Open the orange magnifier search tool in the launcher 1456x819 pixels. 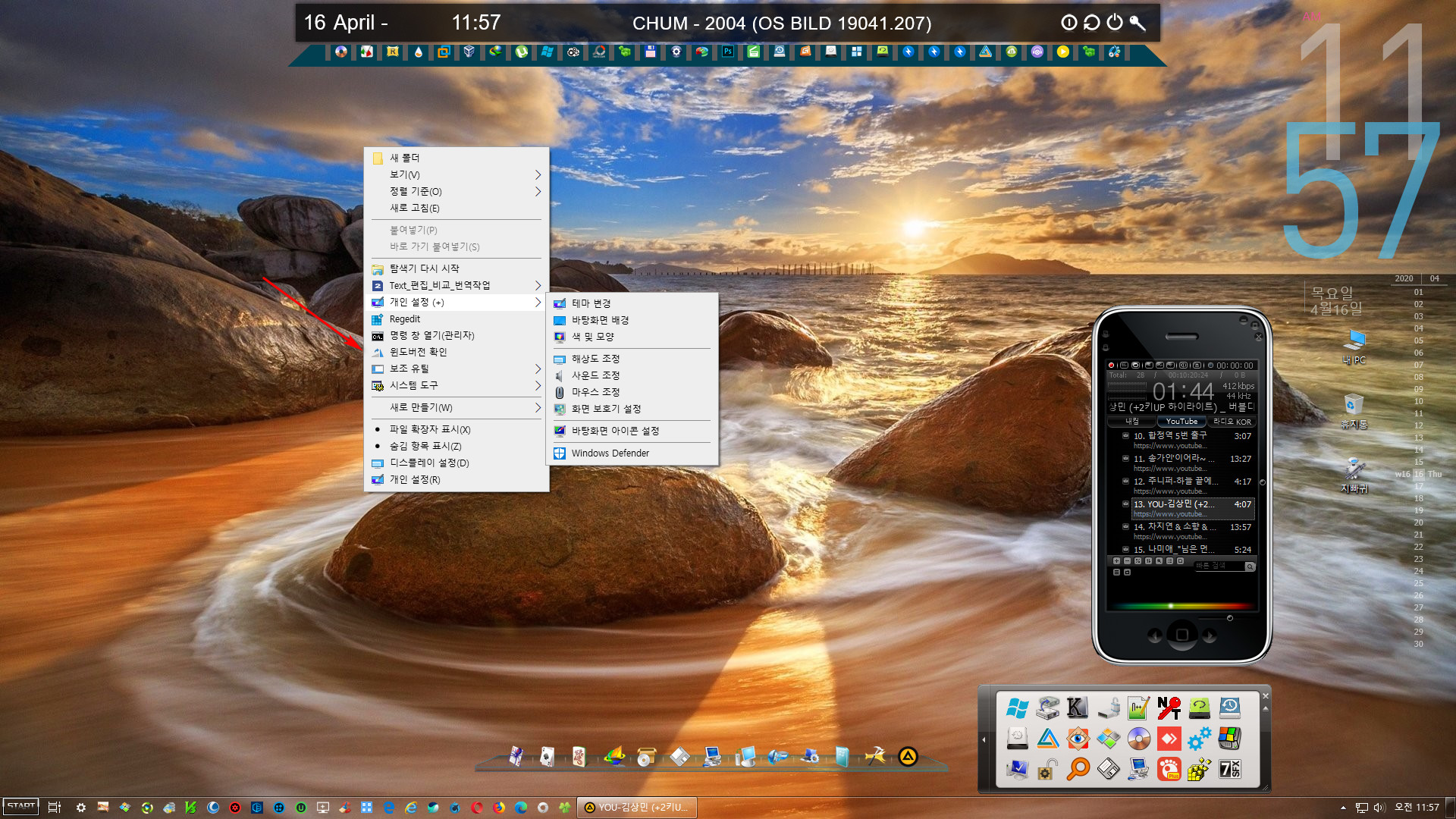coord(1078,769)
